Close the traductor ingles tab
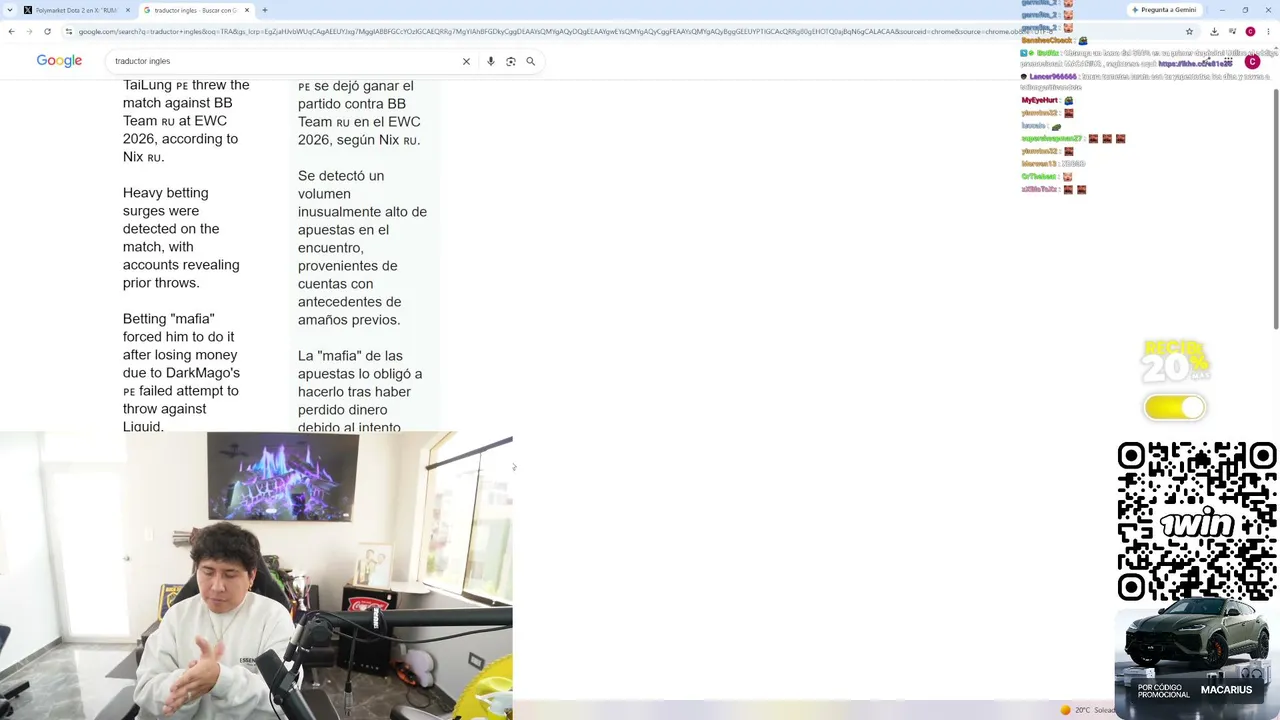 click(247, 10)
